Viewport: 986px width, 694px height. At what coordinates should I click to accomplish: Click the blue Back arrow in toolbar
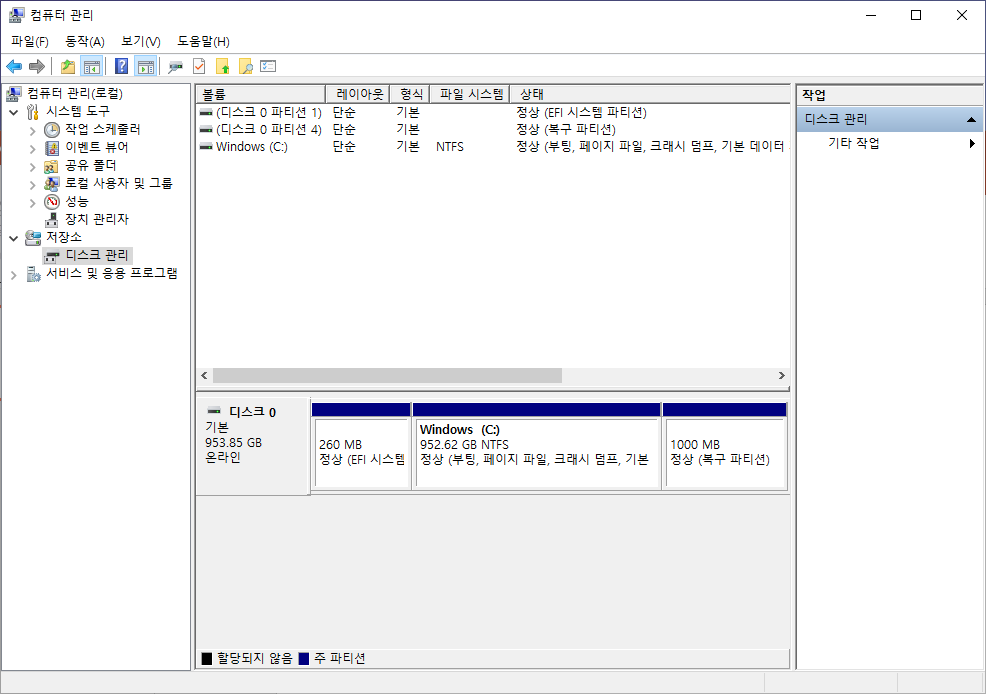[x=14, y=66]
